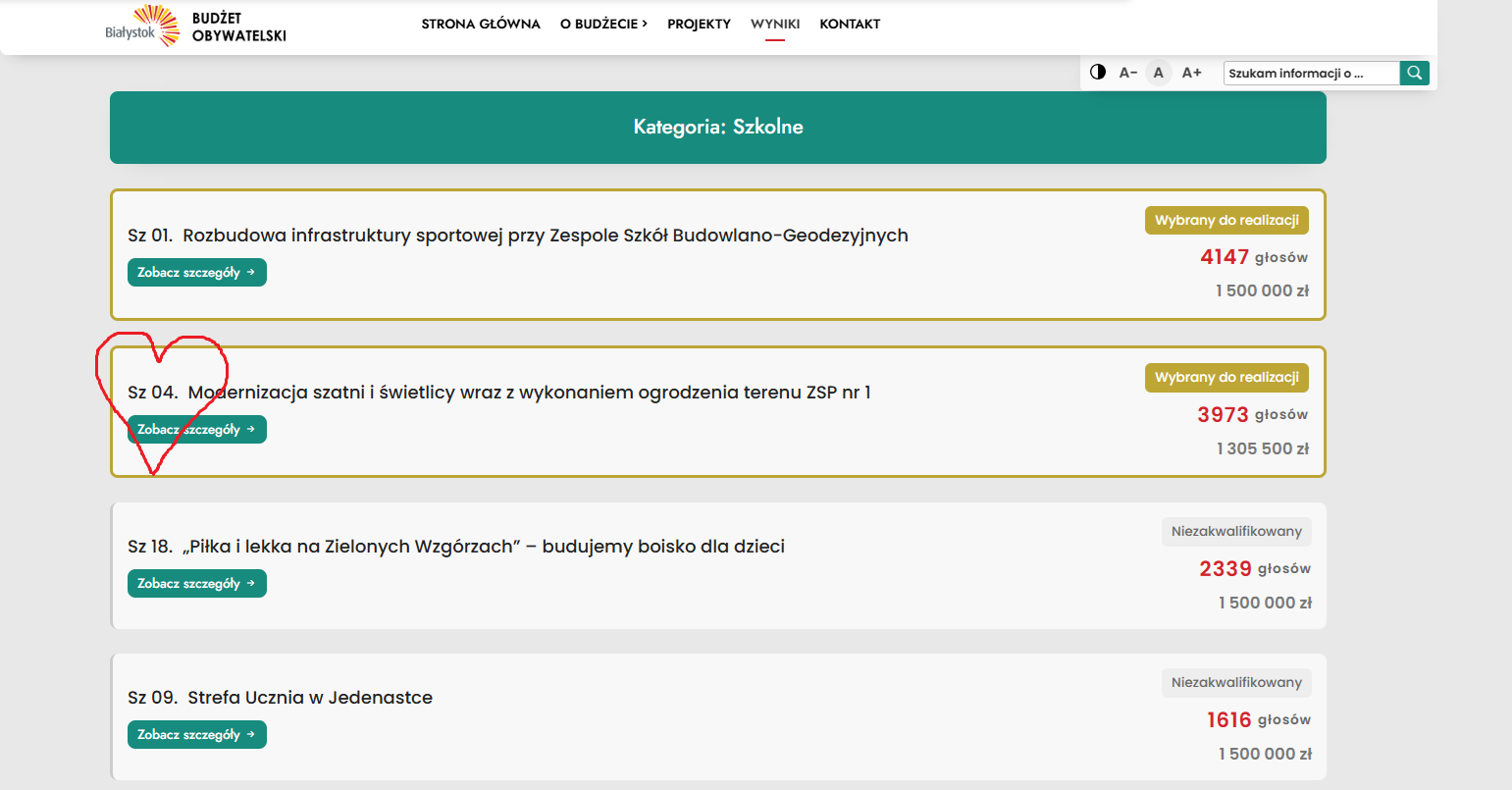Viewport: 1512px width, 790px height.
Task: Click the Sz 18 title 'Piłka i lekka'
Action: tap(456, 547)
